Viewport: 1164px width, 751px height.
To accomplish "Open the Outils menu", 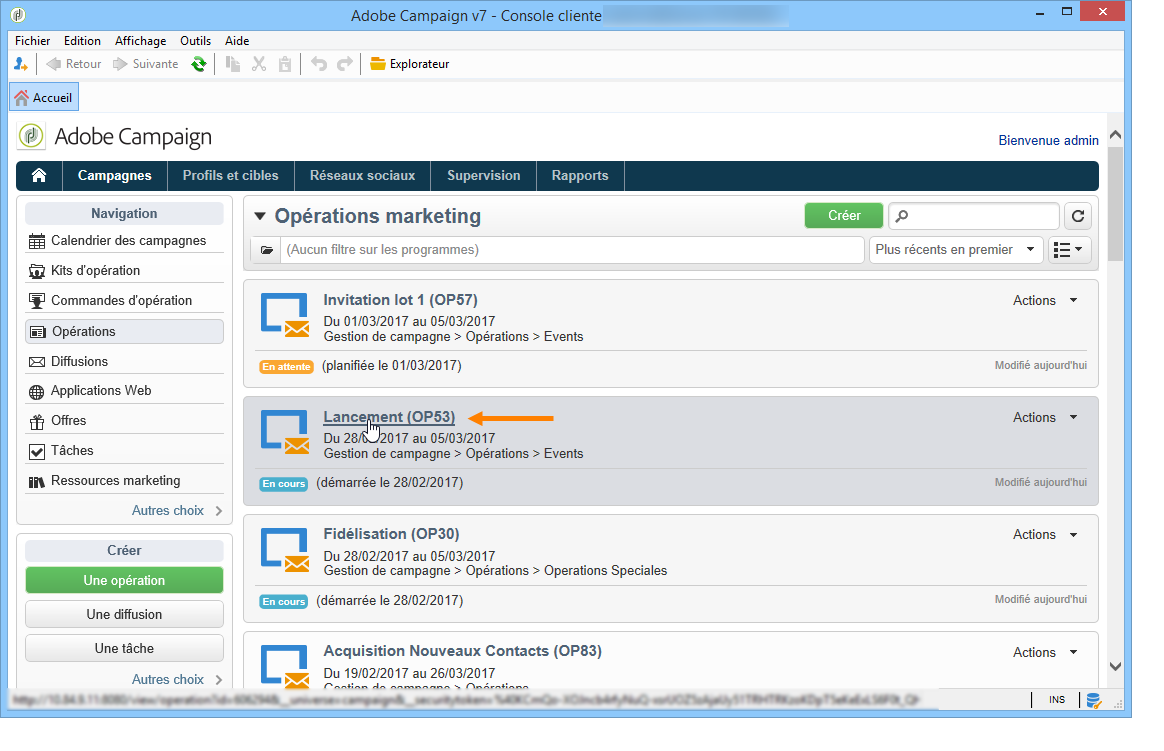I will click(x=195, y=41).
